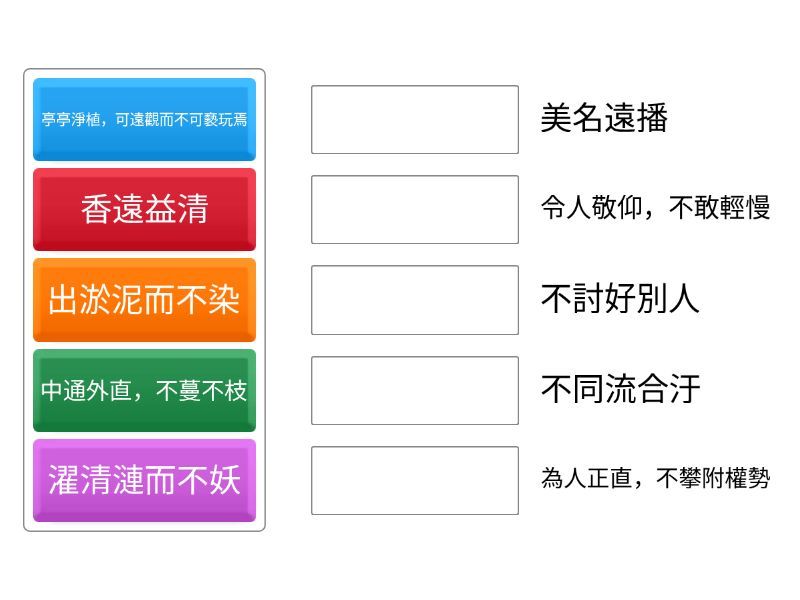
Task: Click the empty box next to 為人正直，不攀附權勢
Action: point(414,480)
